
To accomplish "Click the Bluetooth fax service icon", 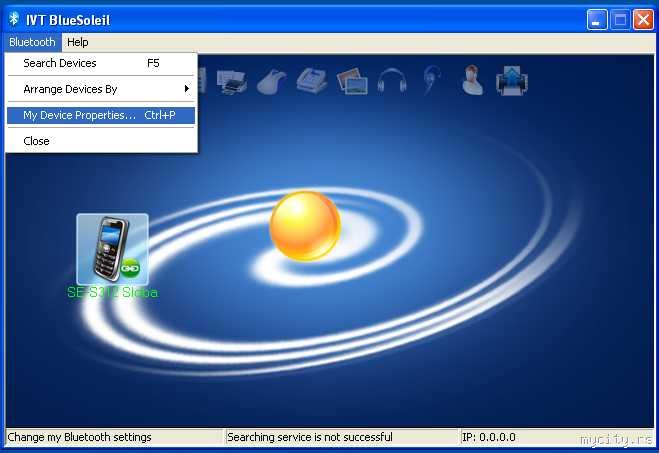I will [312, 80].
